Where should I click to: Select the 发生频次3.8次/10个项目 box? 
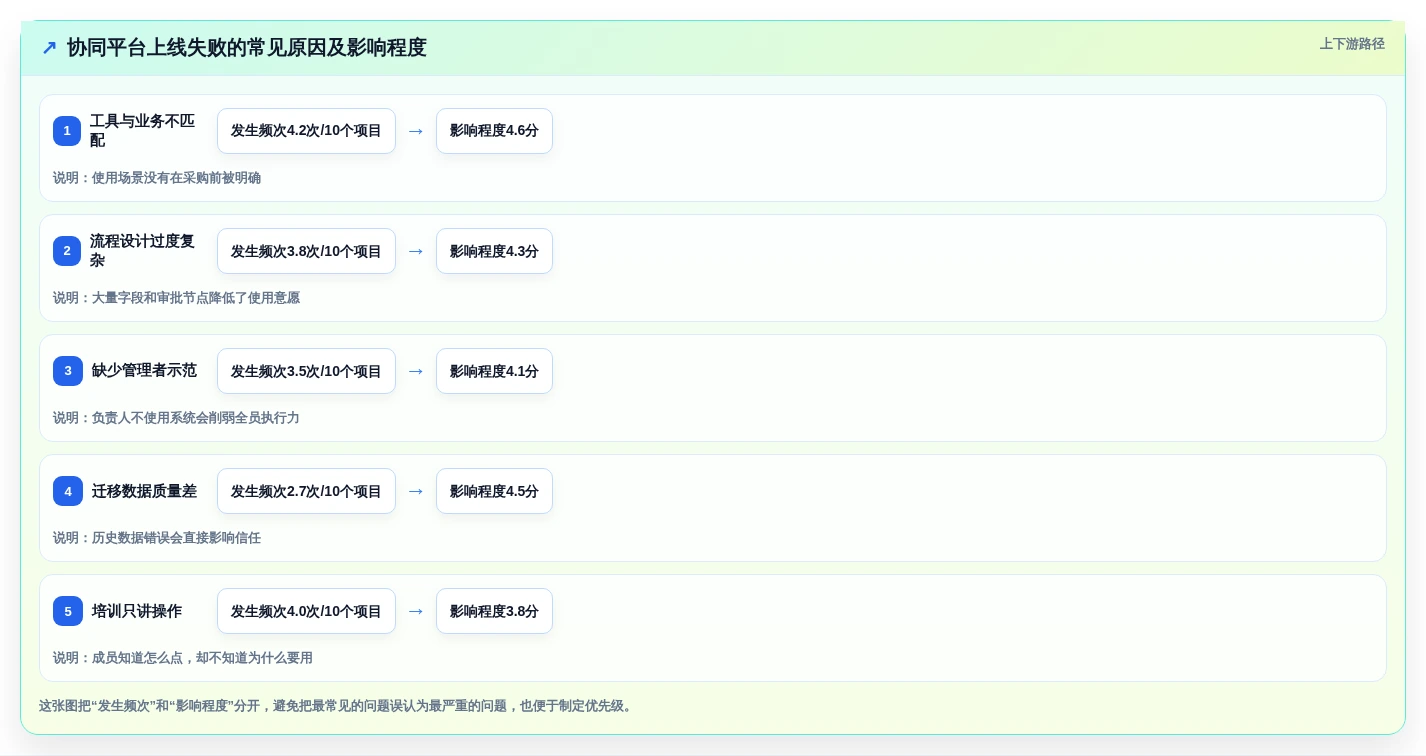(x=306, y=251)
